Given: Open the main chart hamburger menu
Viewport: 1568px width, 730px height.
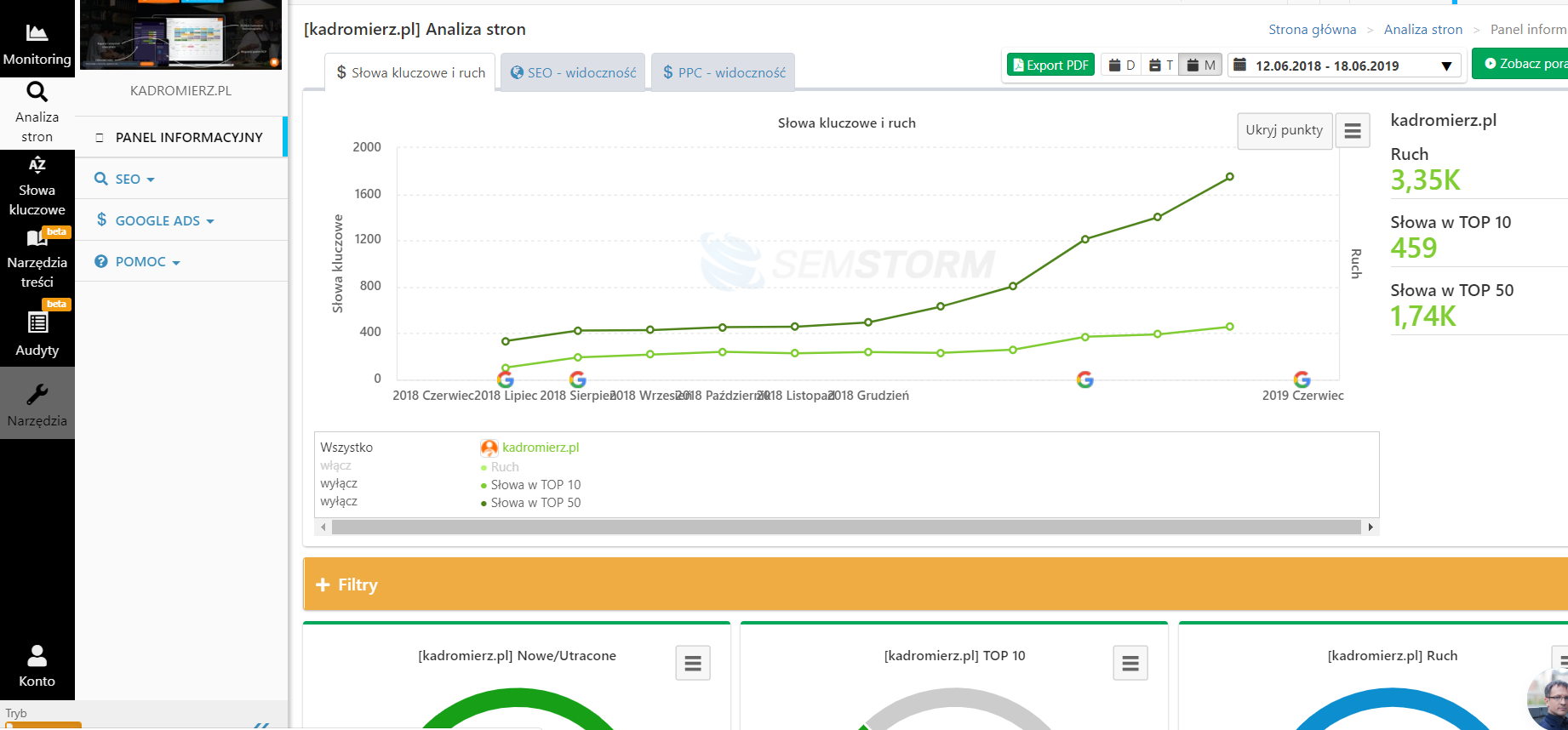Looking at the screenshot, I should (1353, 131).
